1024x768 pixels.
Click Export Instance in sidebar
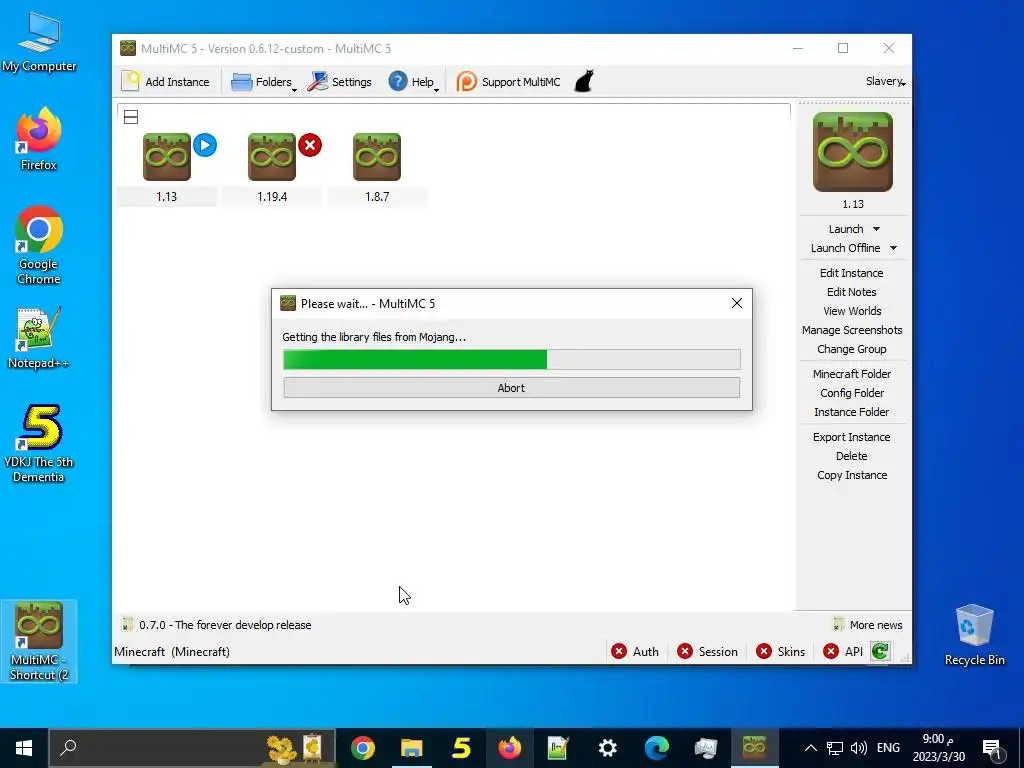pyautogui.click(x=852, y=437)
